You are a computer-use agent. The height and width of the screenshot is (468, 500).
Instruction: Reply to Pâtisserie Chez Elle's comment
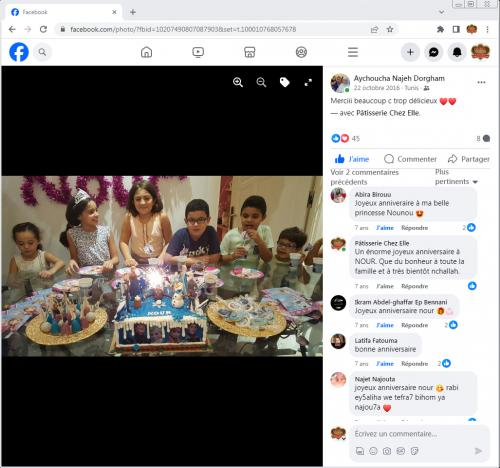(x=414, y=286)
